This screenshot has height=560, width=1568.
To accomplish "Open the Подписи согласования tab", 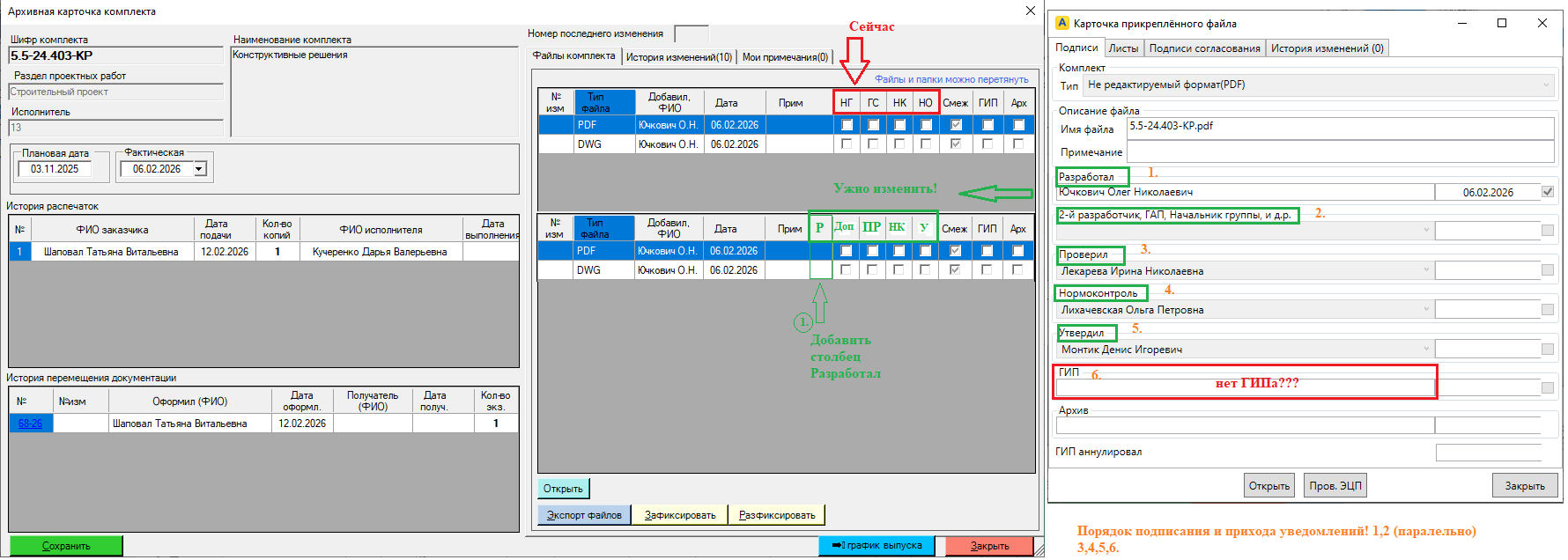I will 1204,48.
